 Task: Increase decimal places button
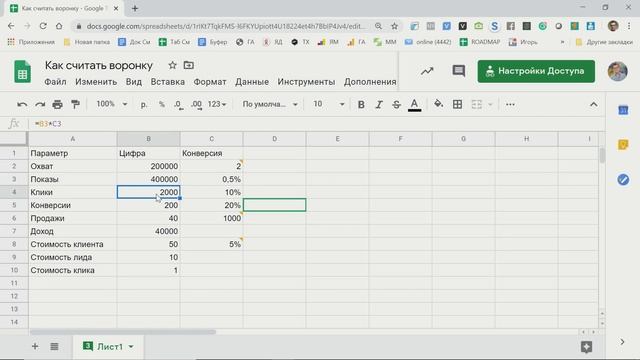pos(196,104)
